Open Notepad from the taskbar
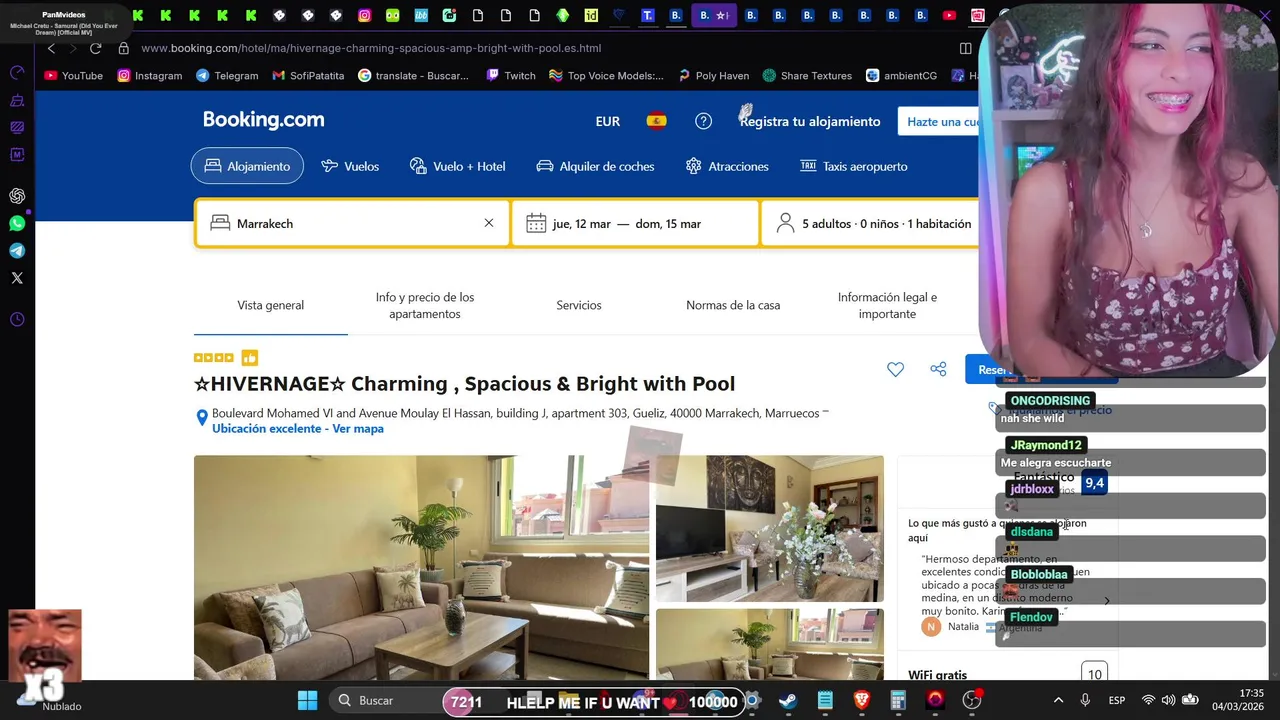Image resolution: width=1280 pixels, height=720 pixels. tap(825, 701)
